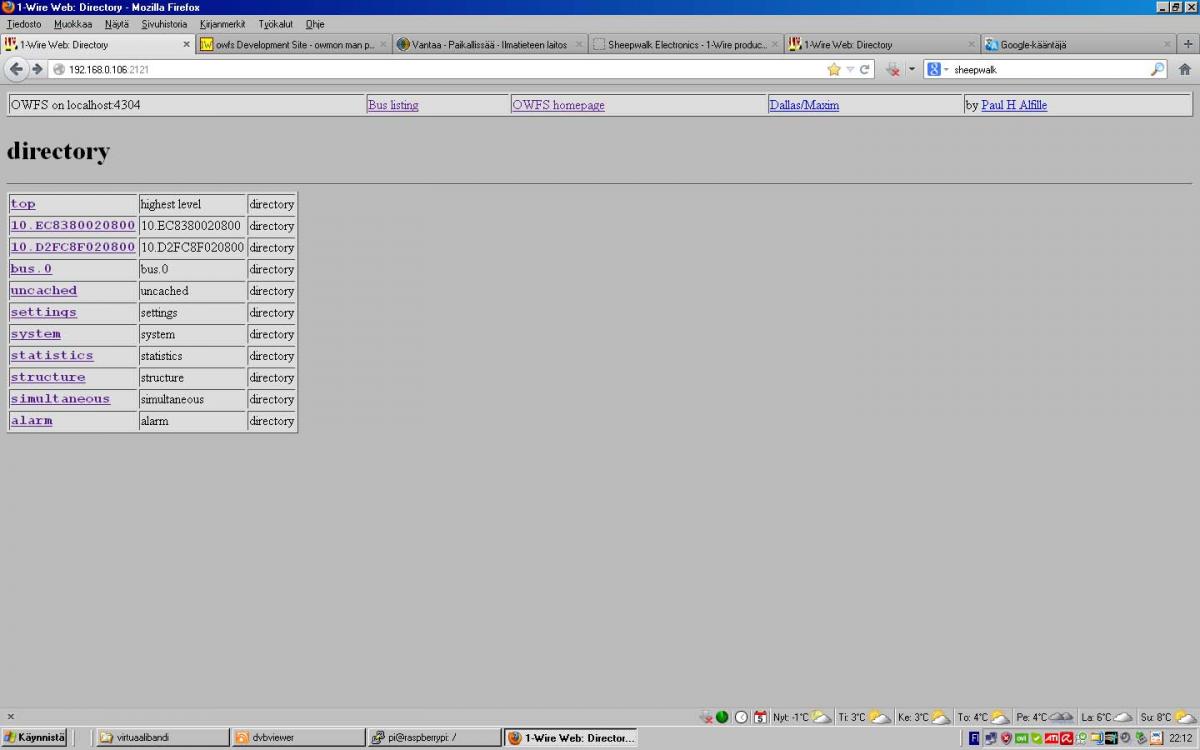Switch to the Vantaa Paikallissää tab
Viewport: 1200px width, 750px height.
coord(489,44)
